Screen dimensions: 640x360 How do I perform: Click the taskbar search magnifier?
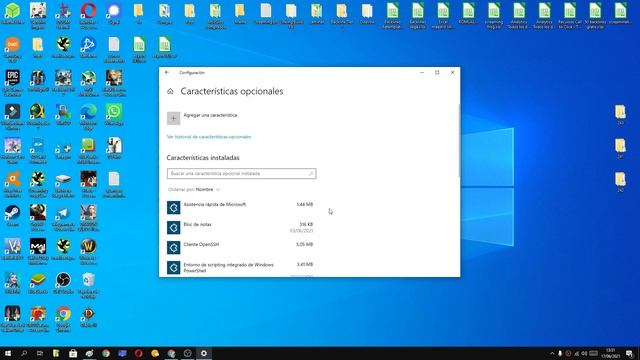[x=24, y=353]
